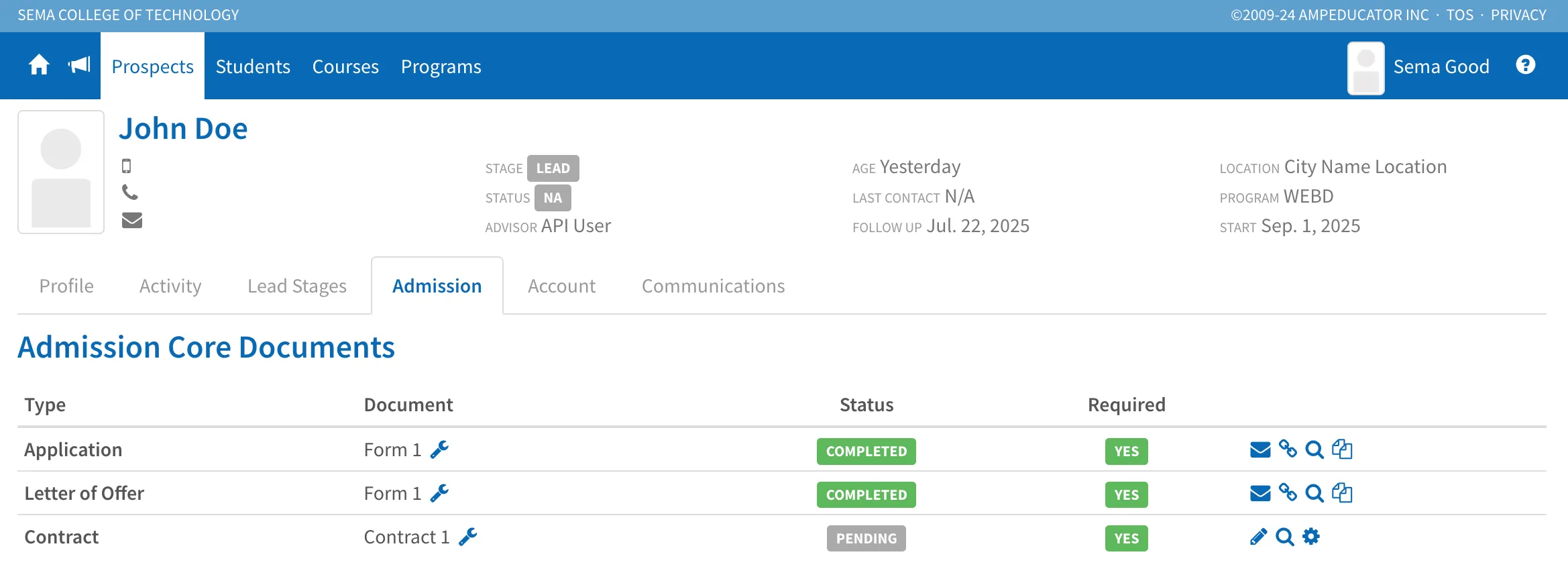The image size is (1568, 581).
Task: Preview the Application document with magnifier
Action: coord(1314,450)
